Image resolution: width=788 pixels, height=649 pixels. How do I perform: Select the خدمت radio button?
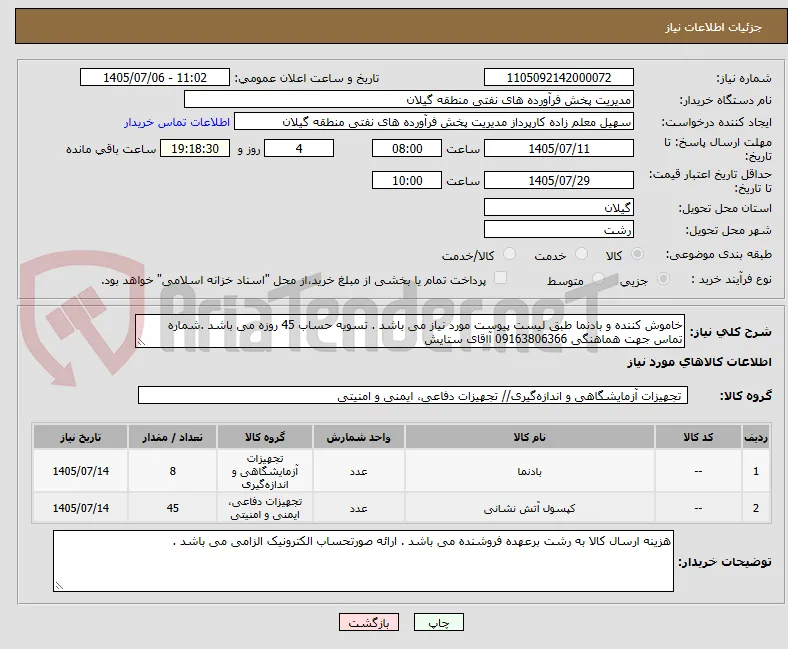point(581,254)
